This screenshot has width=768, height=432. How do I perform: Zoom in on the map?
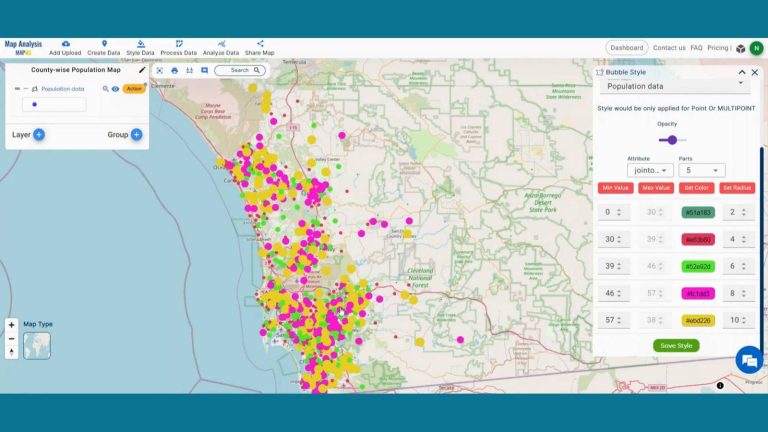click(12, 325)
